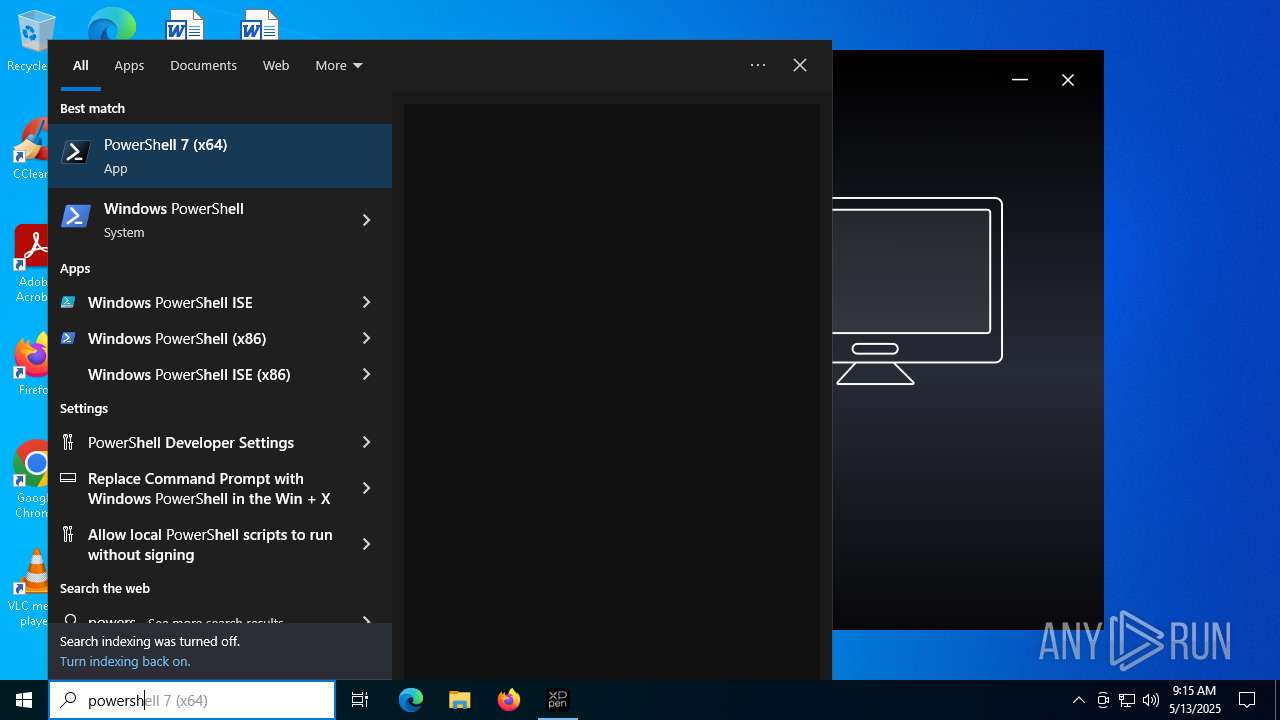Minimize the background dark window

tap(1020, 80)
